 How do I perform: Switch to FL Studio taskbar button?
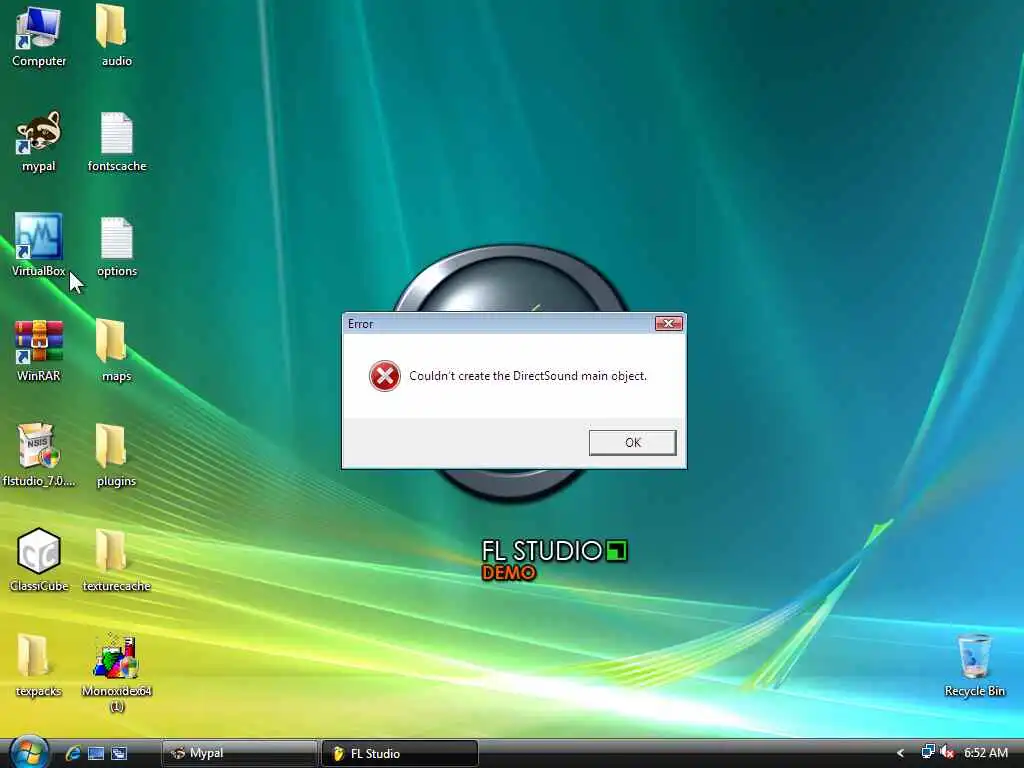pos(400,753)
